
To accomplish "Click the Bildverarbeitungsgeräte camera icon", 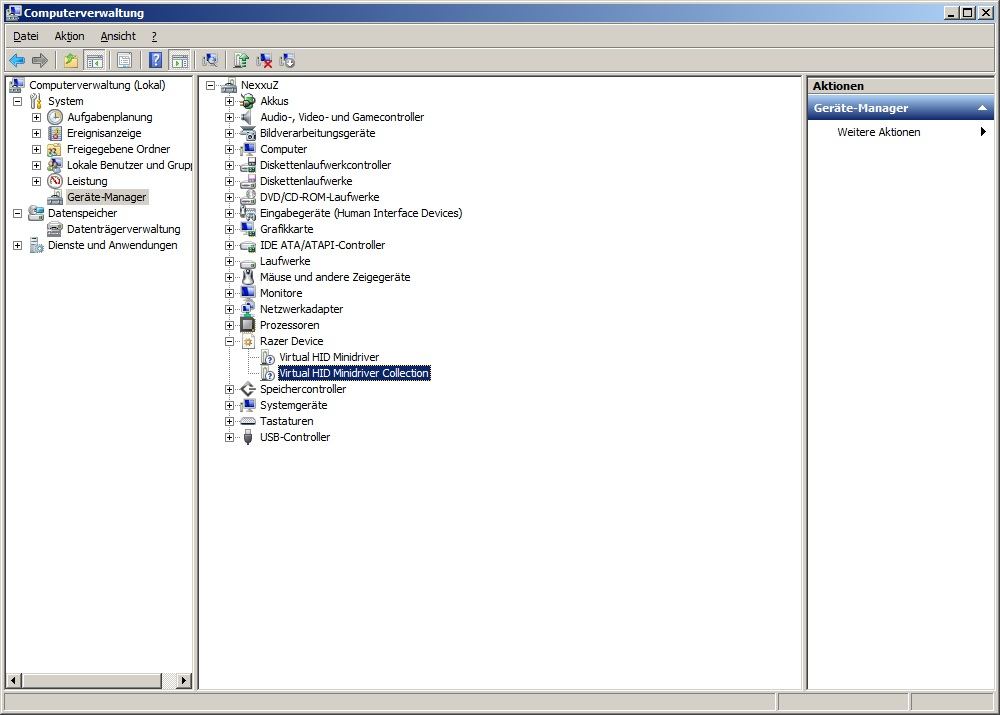I will coord(247,133).
